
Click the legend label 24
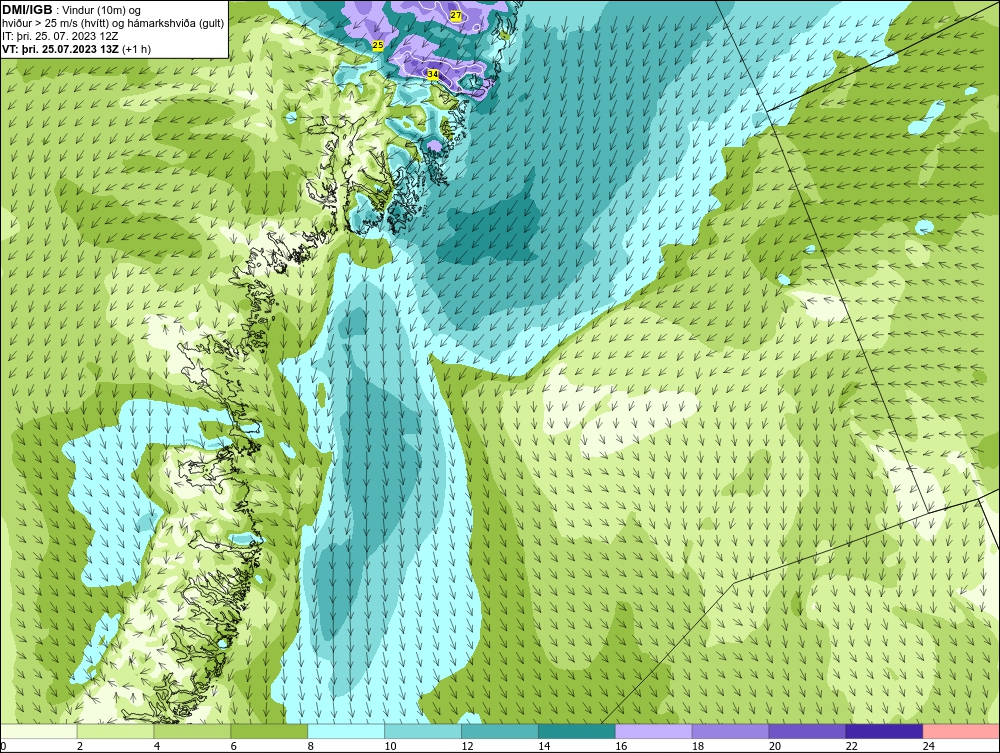pos(929,746)
